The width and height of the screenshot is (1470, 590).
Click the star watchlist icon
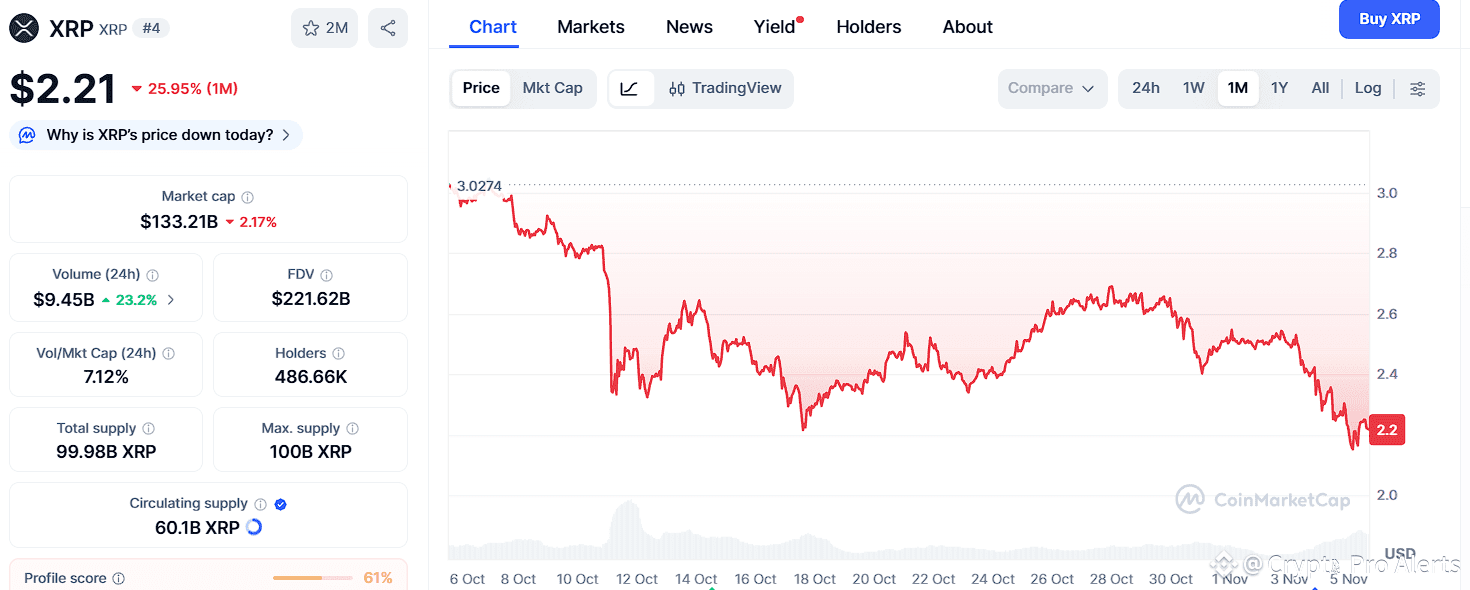click(311, 28)
